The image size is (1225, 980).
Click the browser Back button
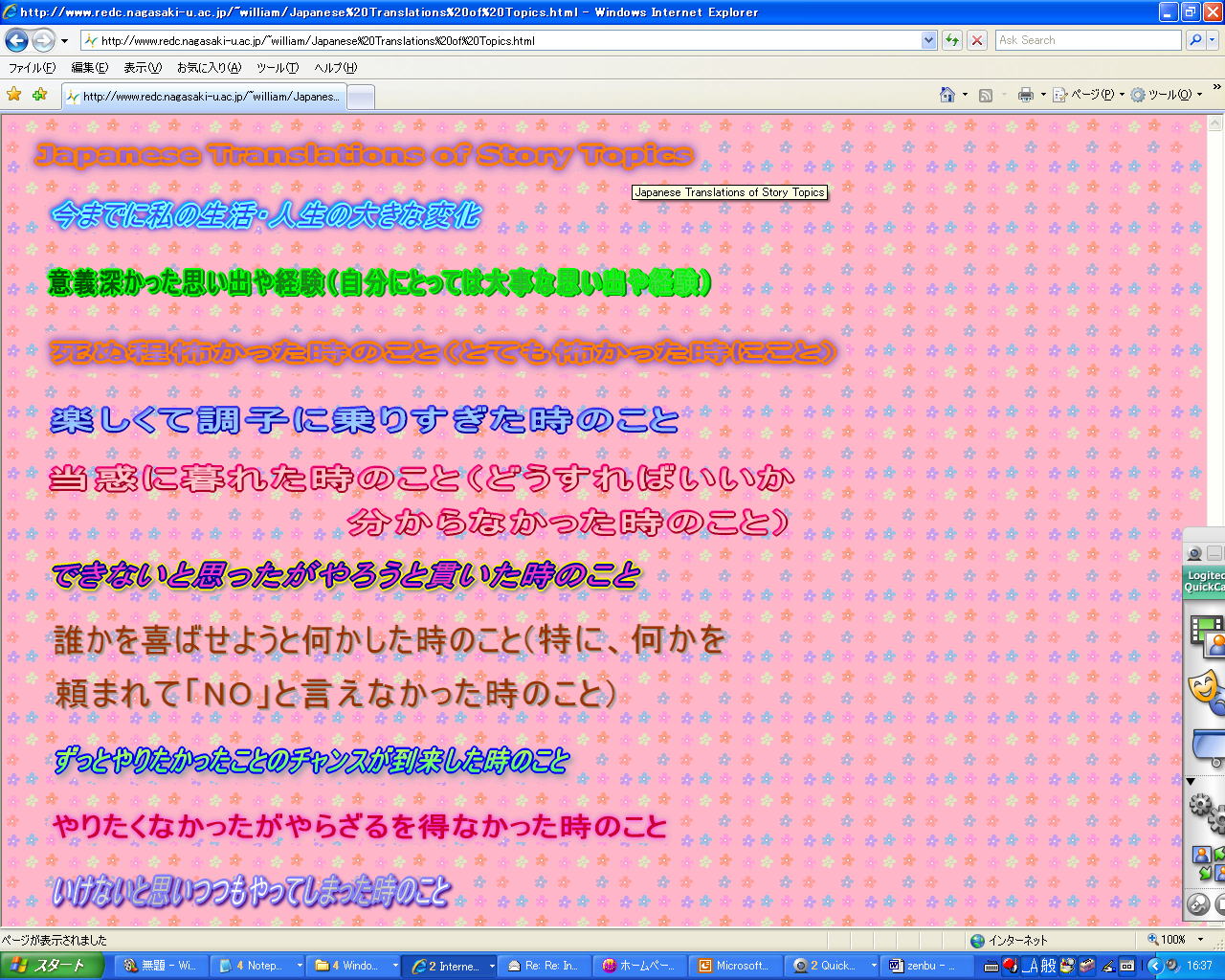[16, 40]
